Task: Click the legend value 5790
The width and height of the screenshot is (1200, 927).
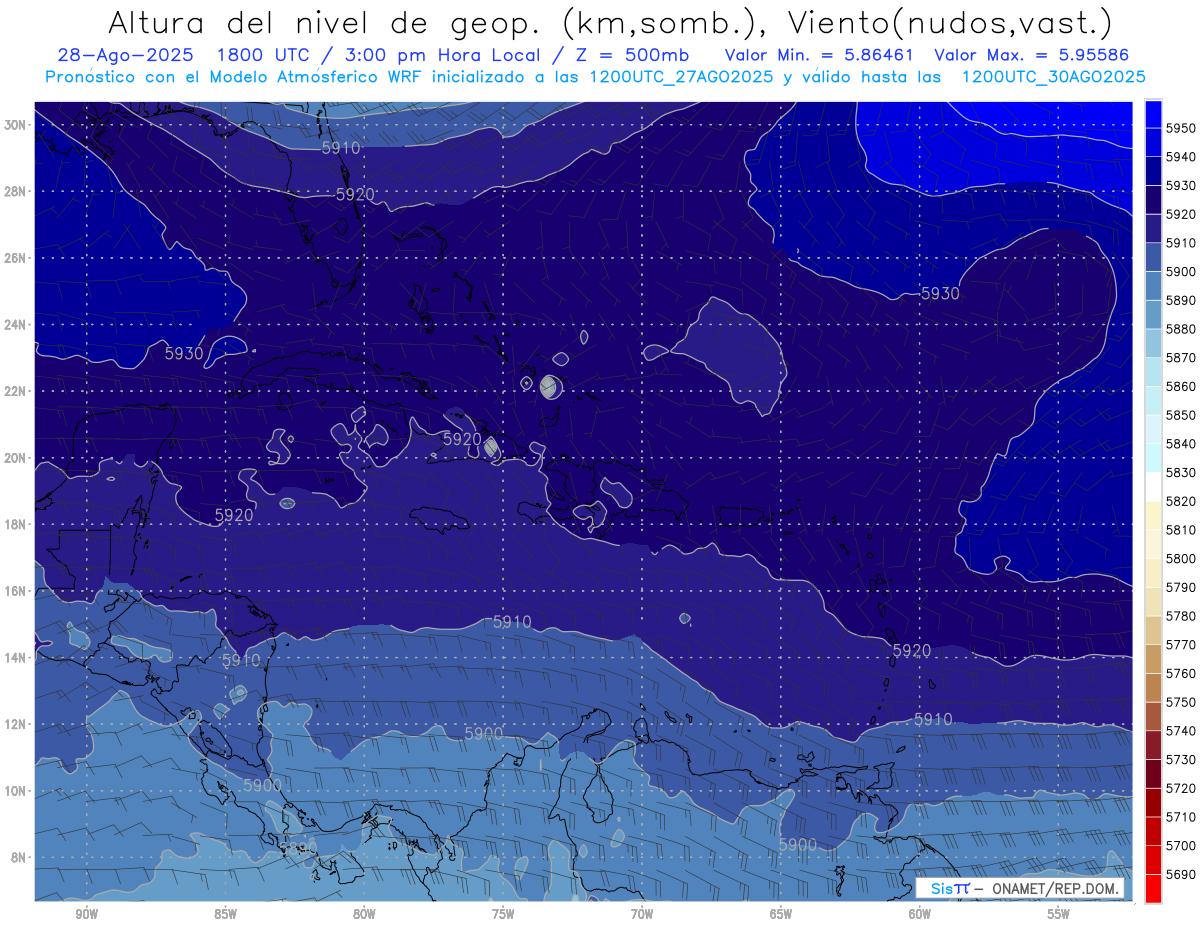Action: (x=1181, y=587)
